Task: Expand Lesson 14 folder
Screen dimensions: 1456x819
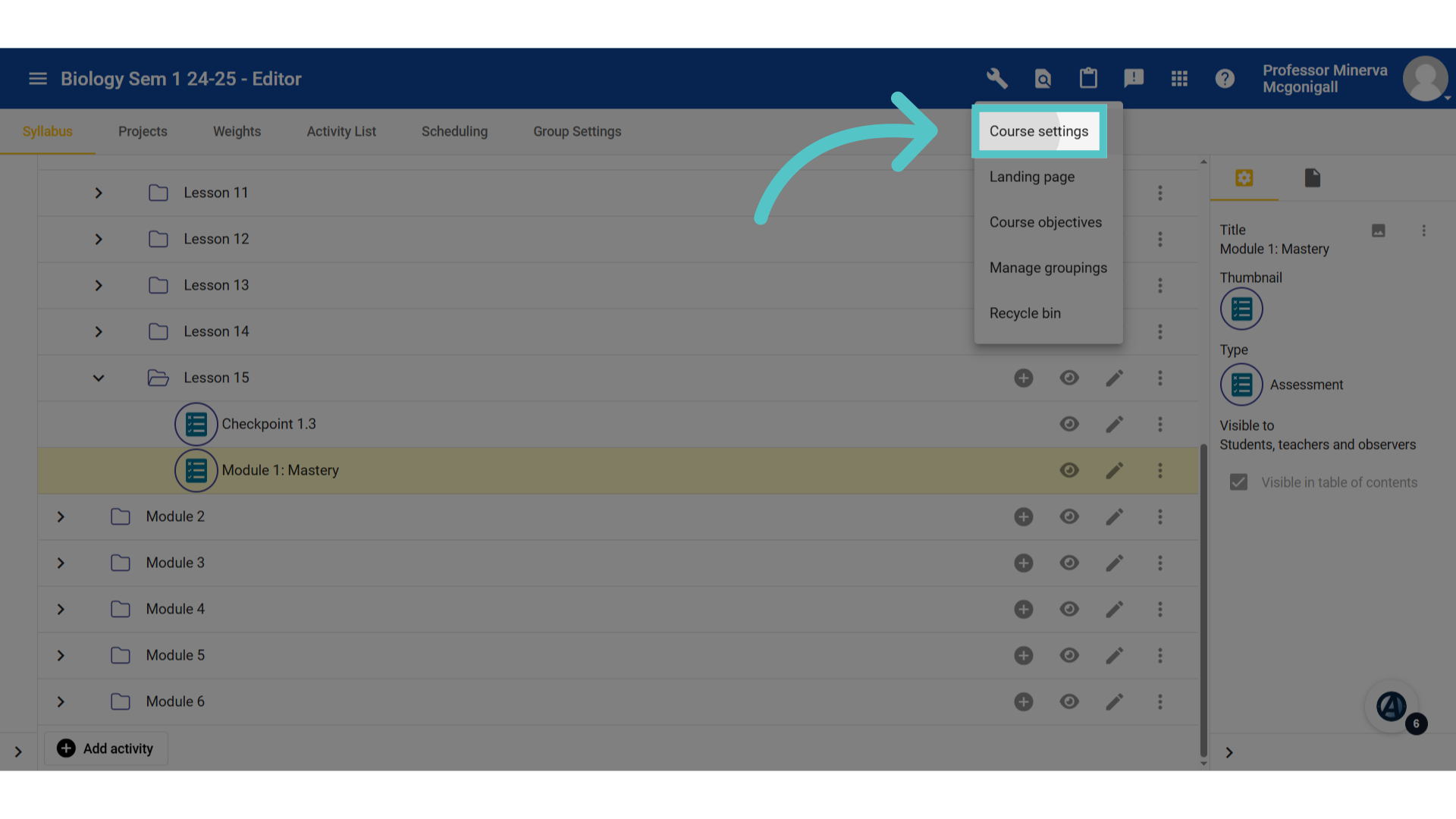Action: pos(99,331)
